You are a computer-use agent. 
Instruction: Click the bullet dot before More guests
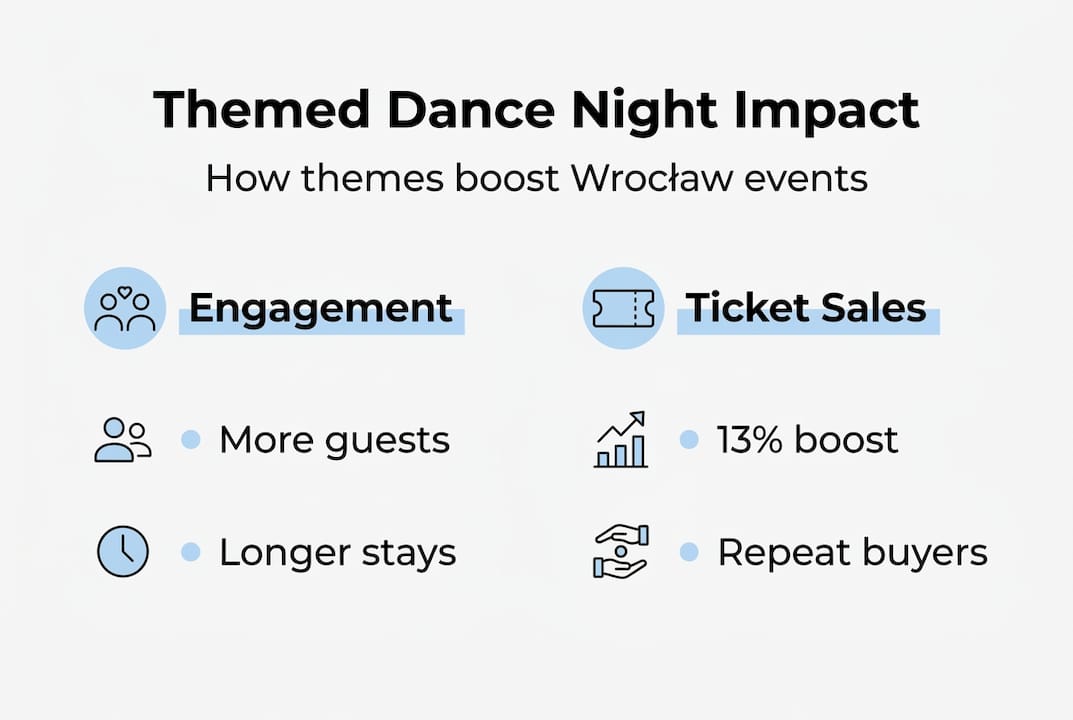click(191, 440)
